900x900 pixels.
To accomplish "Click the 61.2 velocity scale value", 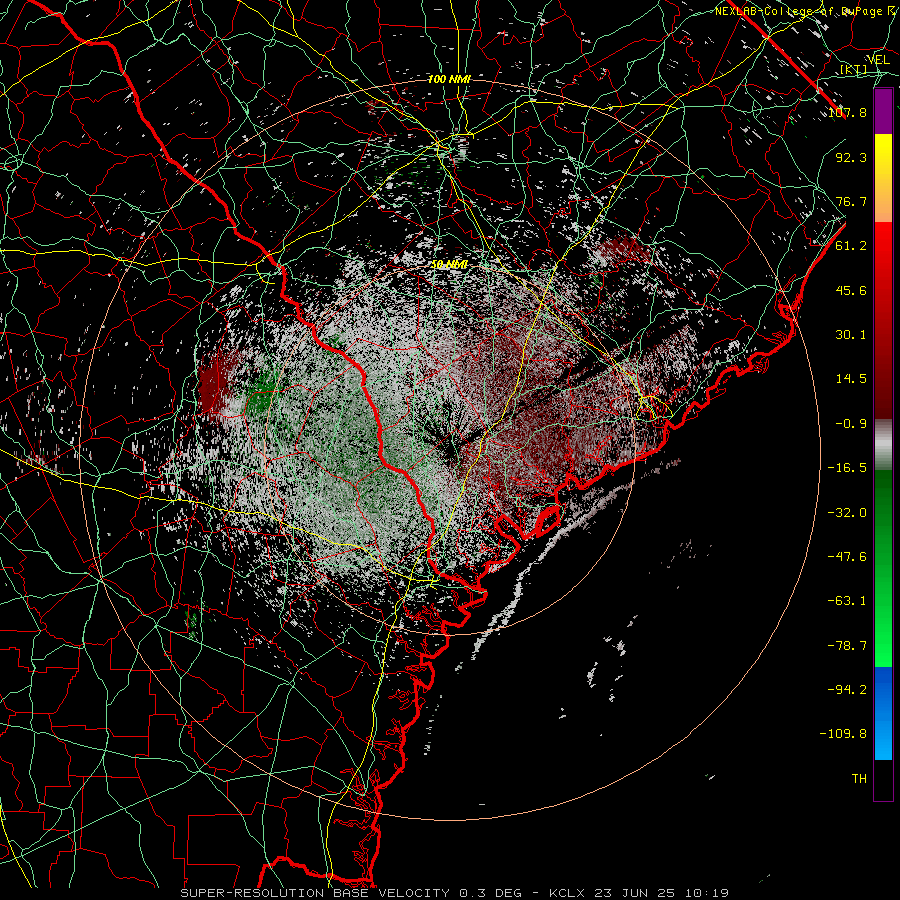I will 851,246.
